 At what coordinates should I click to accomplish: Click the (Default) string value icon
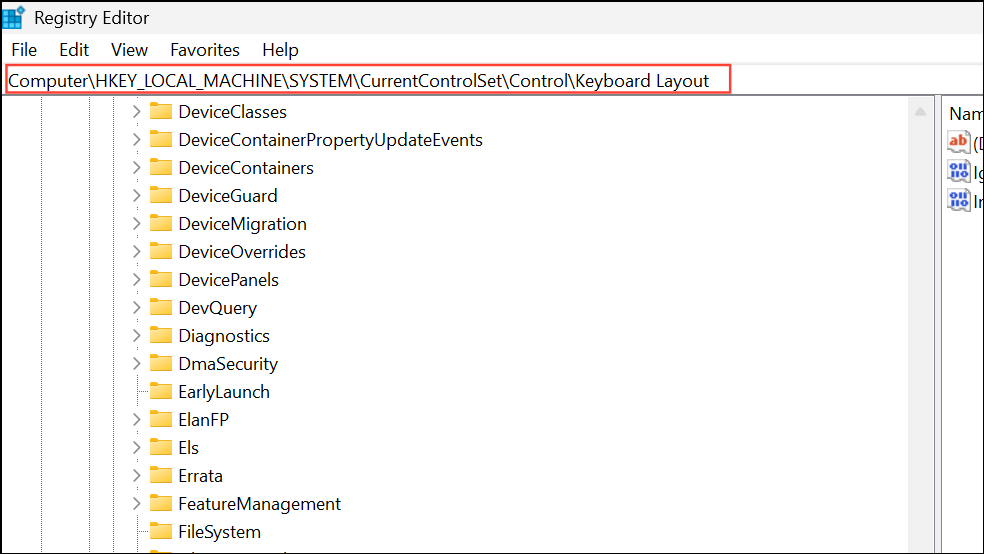(x=958, y=141)
